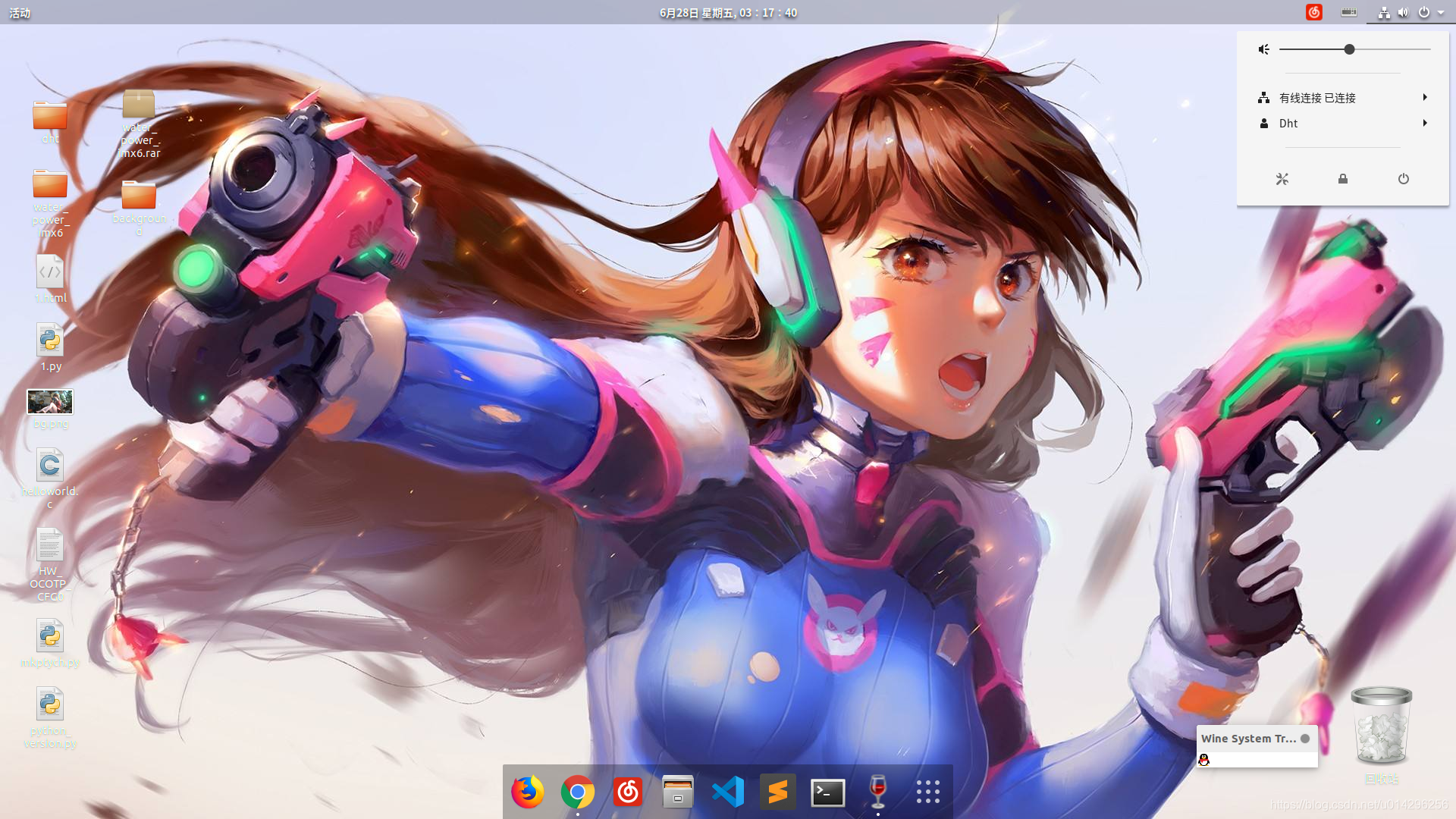Select the water_power_imx6.rar archive

pos(140,124)
